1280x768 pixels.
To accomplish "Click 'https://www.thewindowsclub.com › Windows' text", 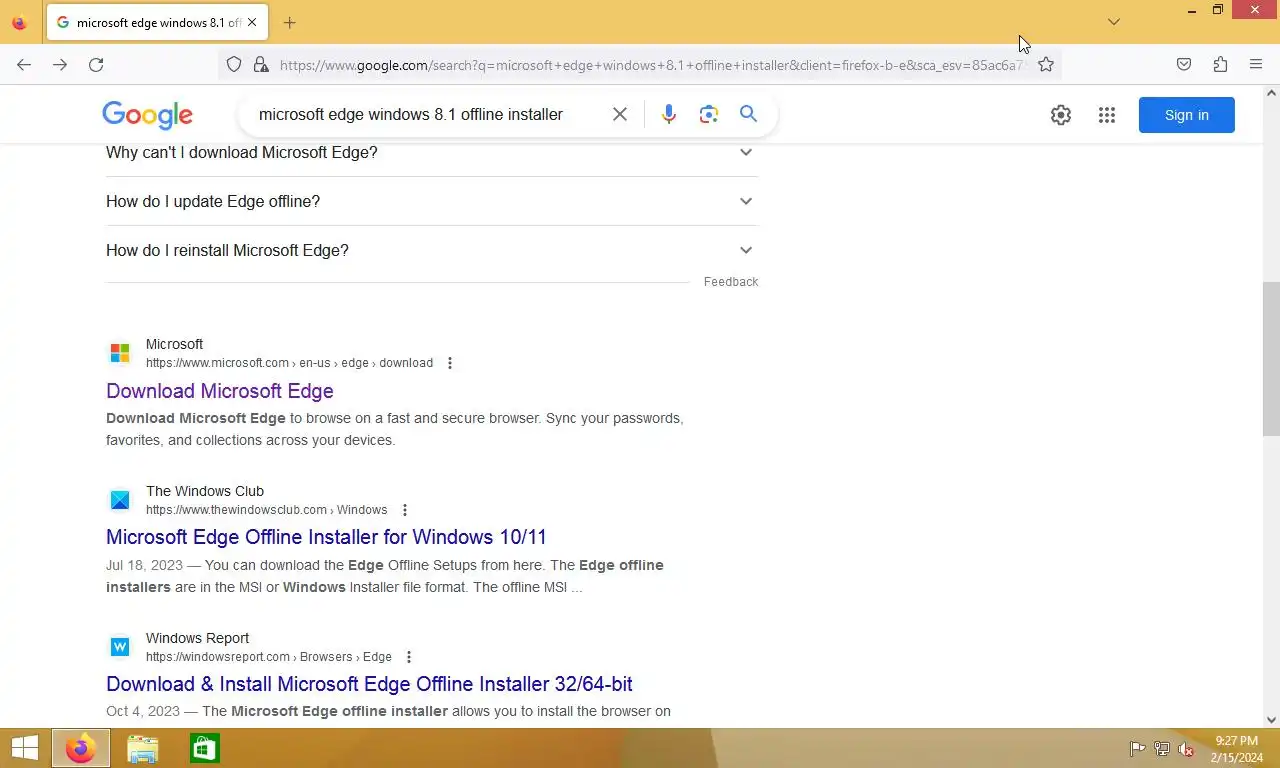I will pos(266,510).
